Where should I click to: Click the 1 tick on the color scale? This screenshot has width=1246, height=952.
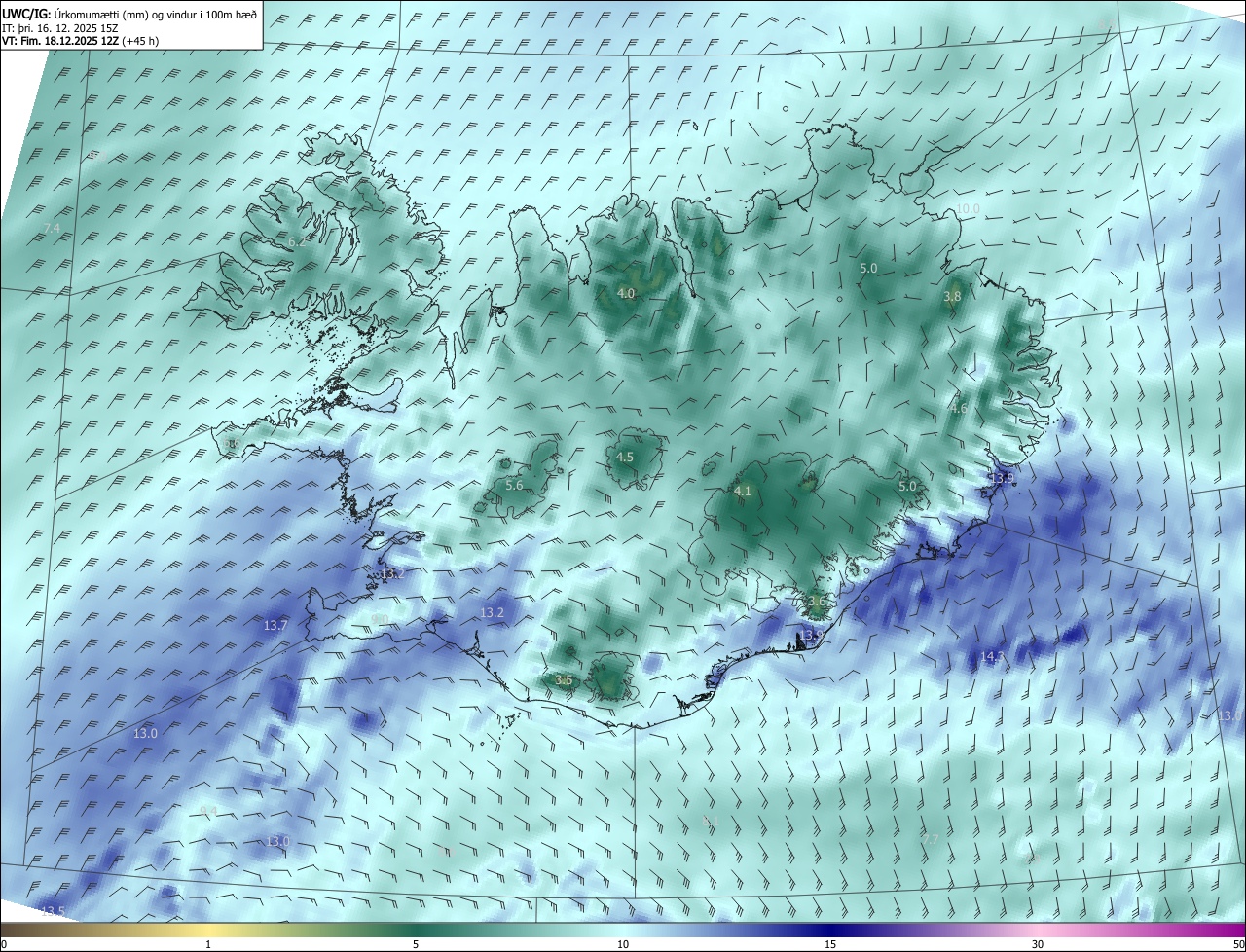coord(209,944)
